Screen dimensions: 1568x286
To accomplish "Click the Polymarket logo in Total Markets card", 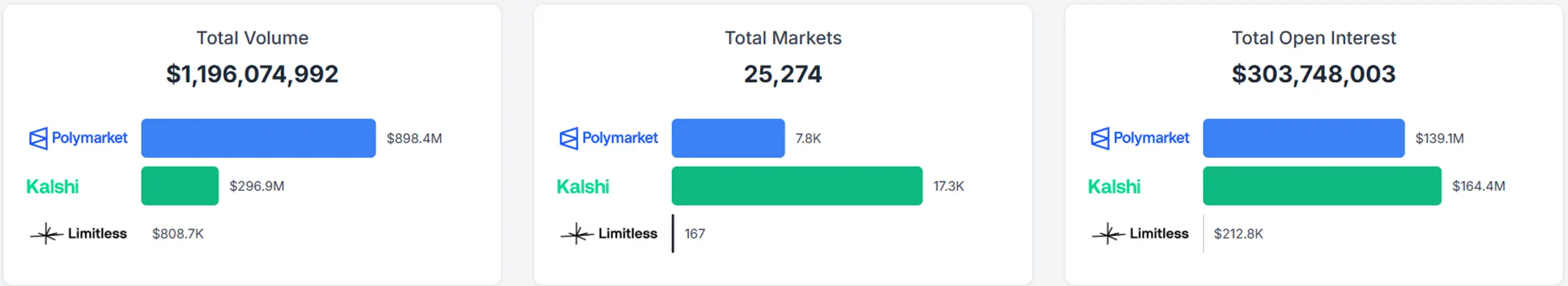I will [x=609, y=138].
